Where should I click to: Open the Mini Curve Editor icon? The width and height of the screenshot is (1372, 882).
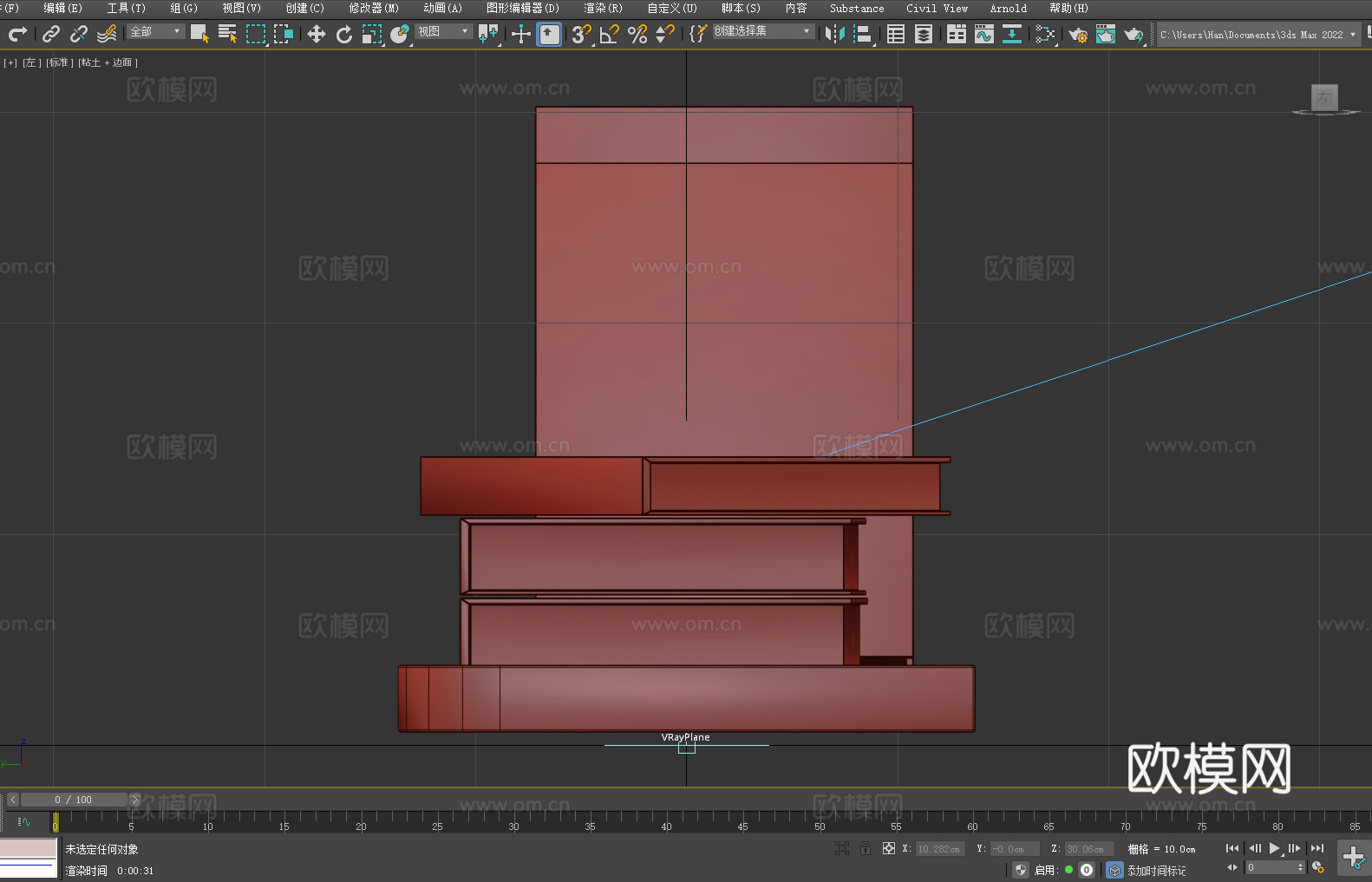pyautogui.click(x=24, y=821)
